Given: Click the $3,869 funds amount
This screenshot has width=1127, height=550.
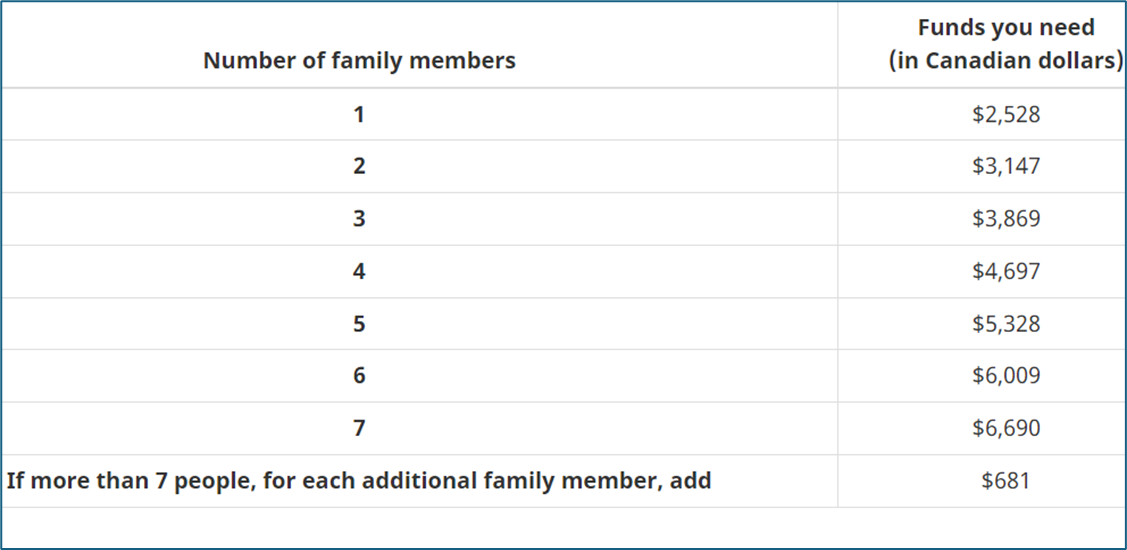Looking at the screenshot, I should (1006, 219).
